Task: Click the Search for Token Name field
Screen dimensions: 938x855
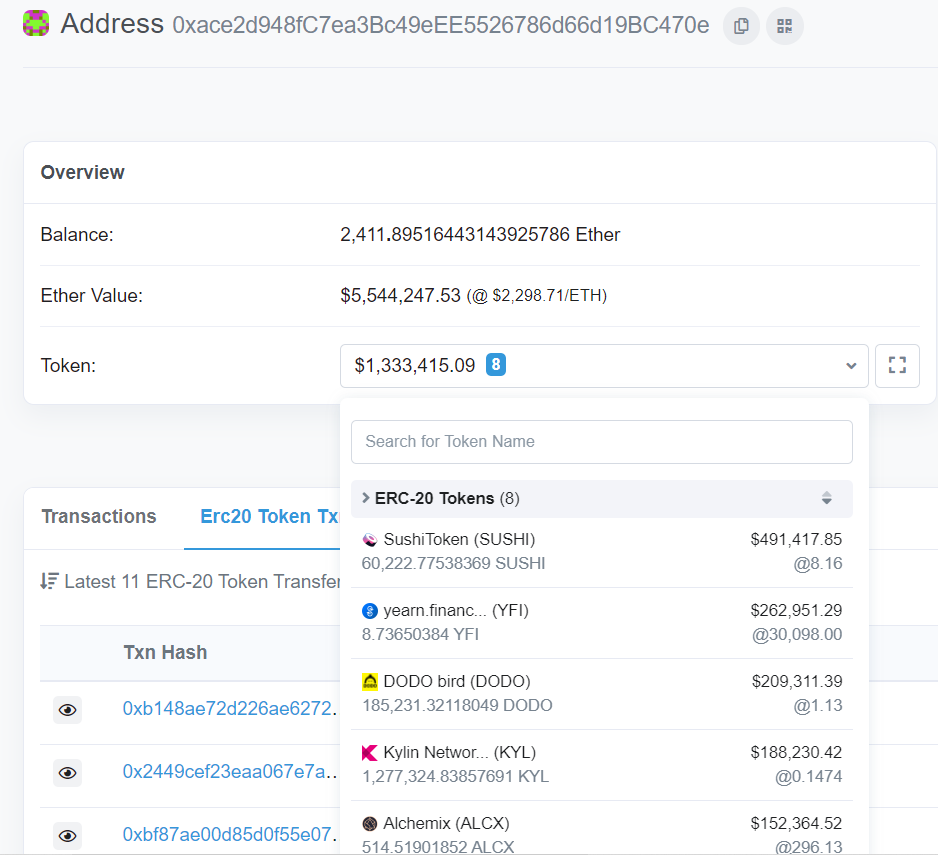Action: [601, 441]
